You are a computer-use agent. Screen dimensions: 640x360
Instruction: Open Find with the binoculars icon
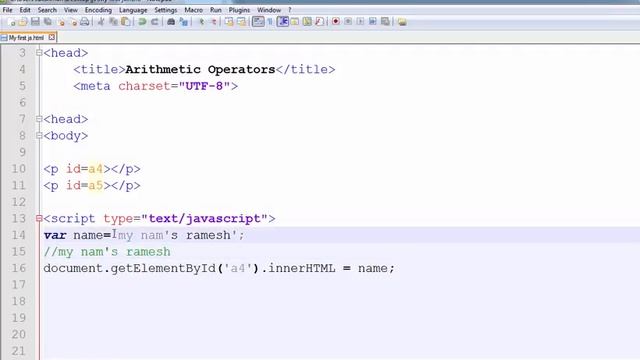171,22
